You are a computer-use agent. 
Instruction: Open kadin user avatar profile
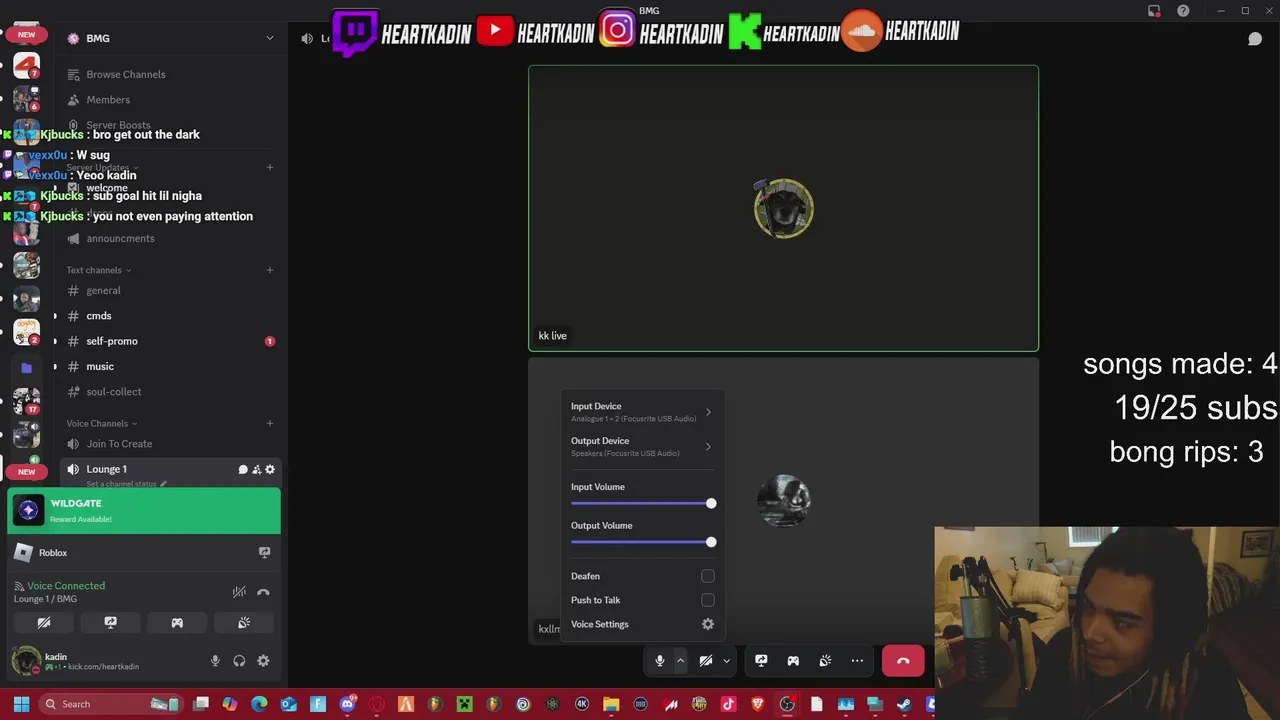pyautogui.click(x=26, y=661)
